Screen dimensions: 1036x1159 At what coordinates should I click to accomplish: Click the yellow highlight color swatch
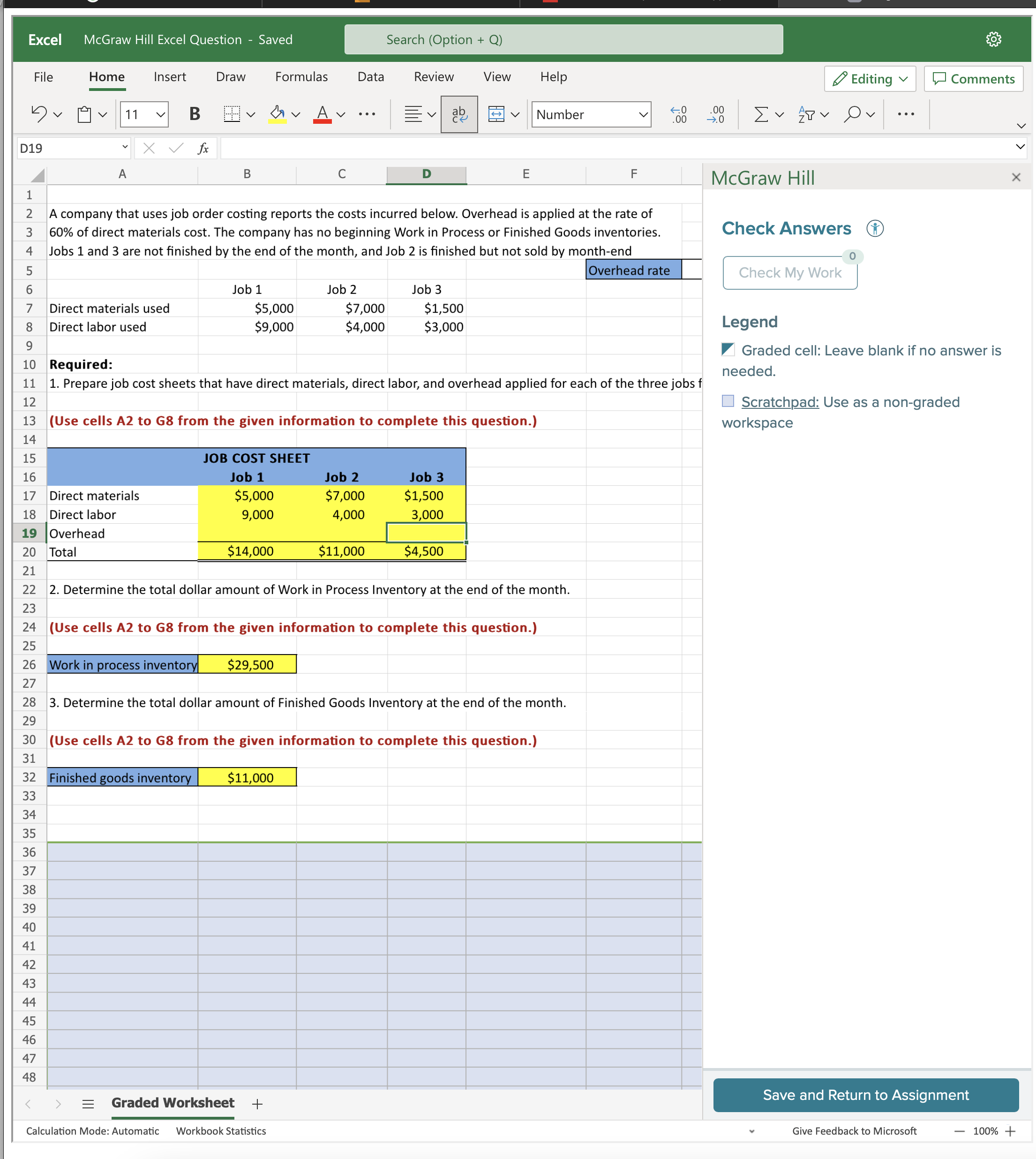tap(278, 120)
